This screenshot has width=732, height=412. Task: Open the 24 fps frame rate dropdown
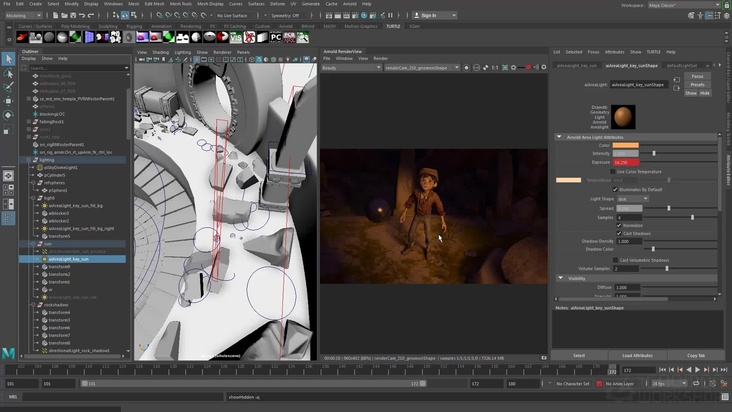pyautogui.click(x=669, y=384)
